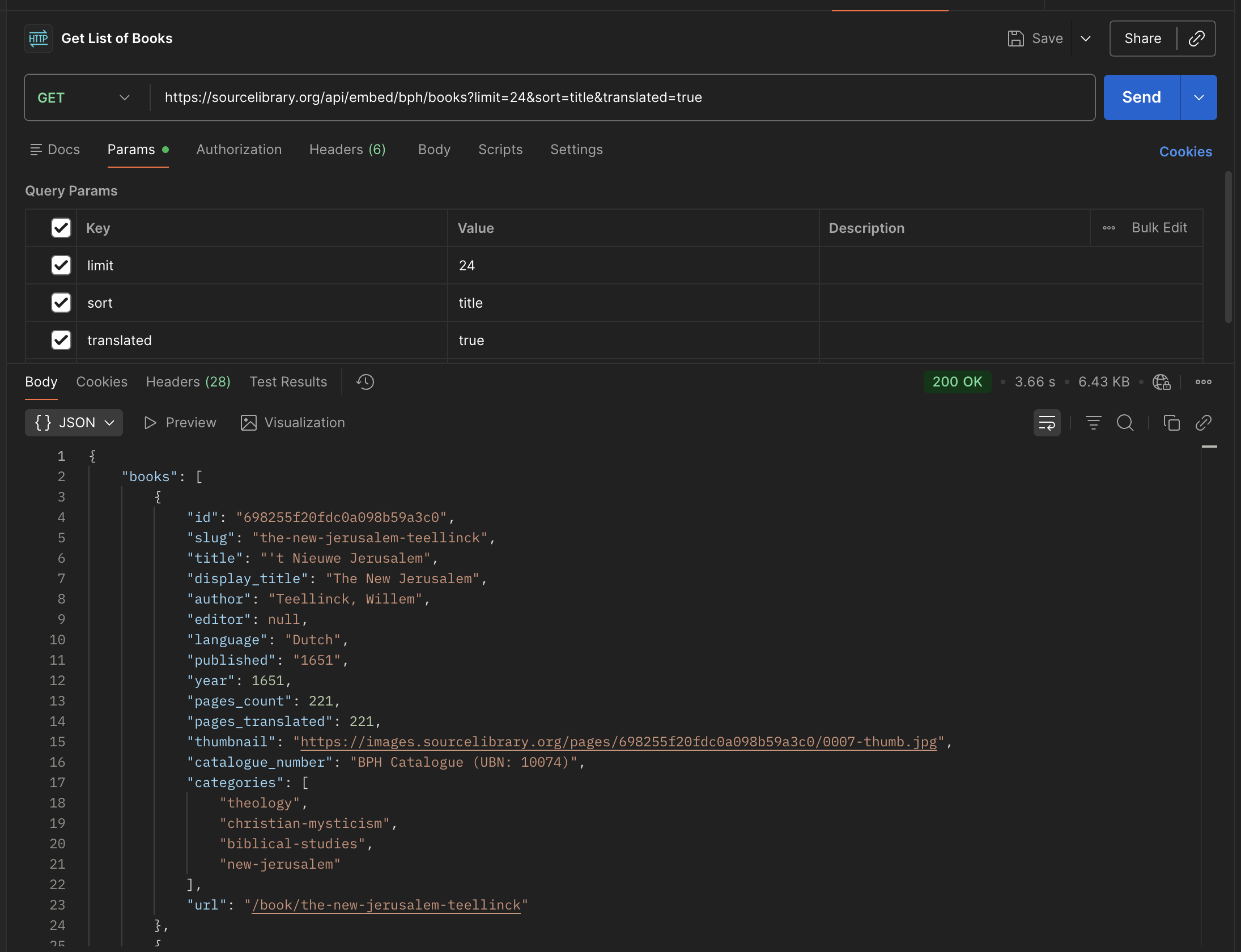Uncheck the translated parameter checkbox

click(x=61, y=340)
